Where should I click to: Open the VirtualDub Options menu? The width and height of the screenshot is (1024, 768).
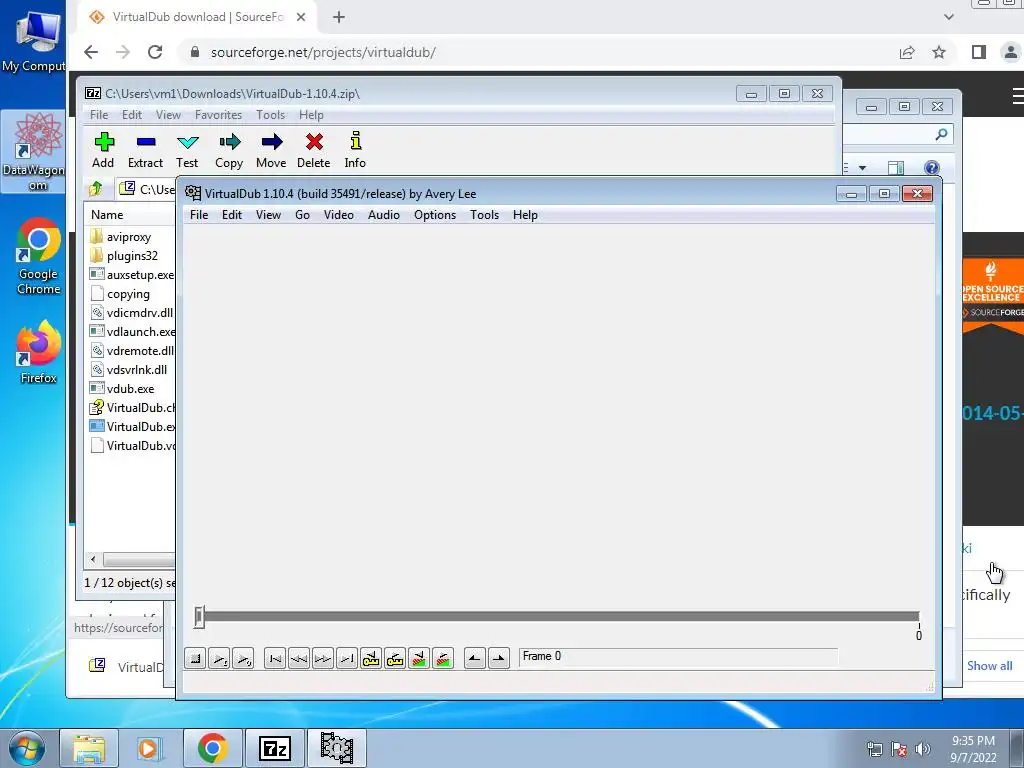click(x=435, y=215)
